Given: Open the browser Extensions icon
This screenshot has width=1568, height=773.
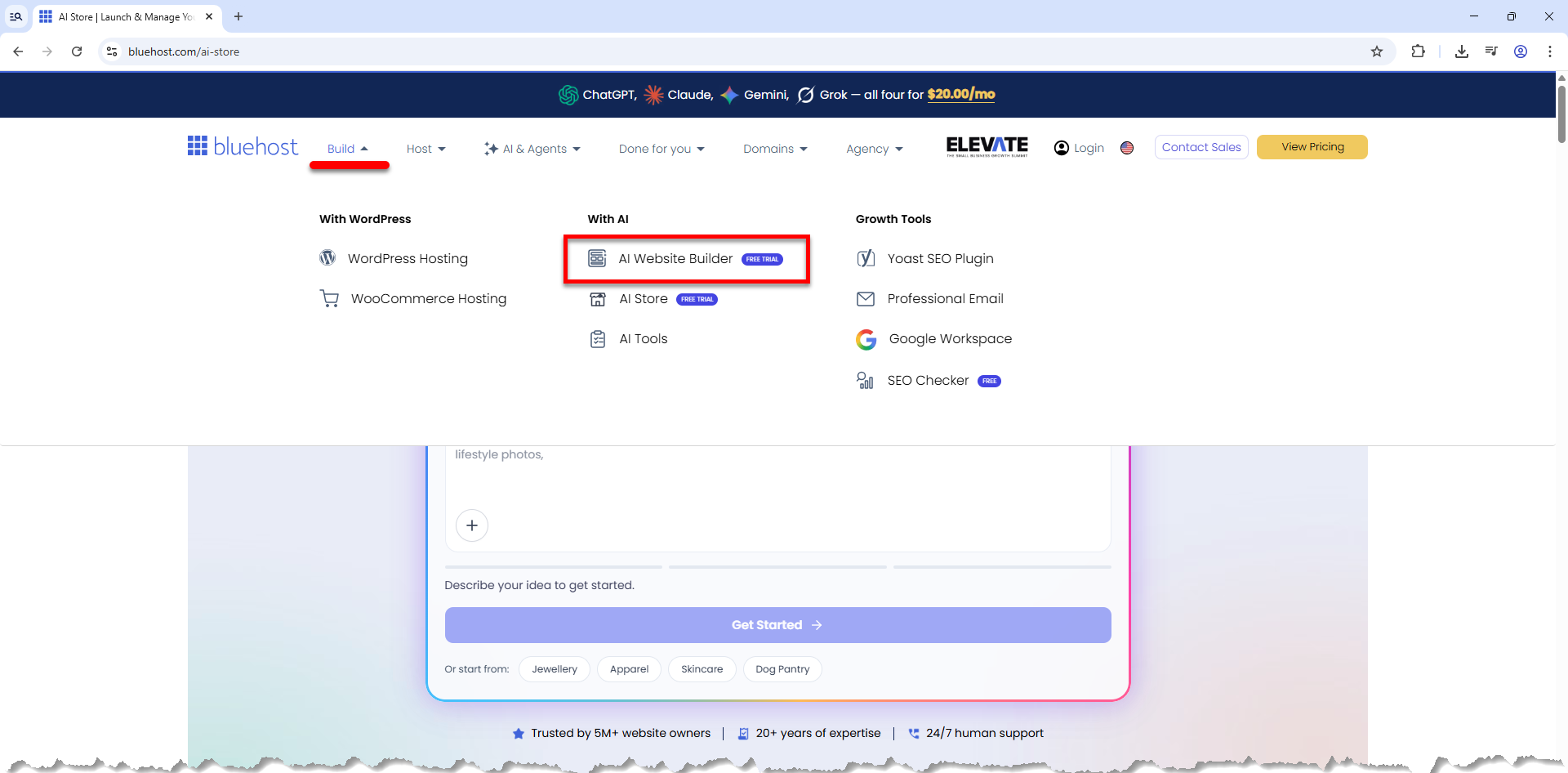Looking at the screenshot, I should click(1418, 51).
